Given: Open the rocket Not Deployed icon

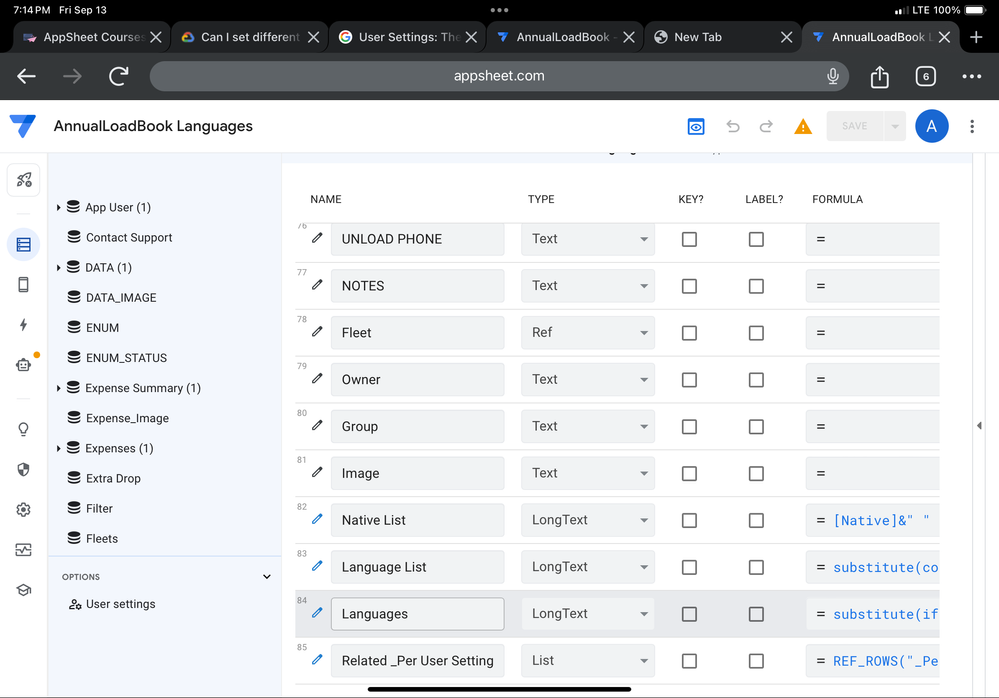Looking at the screenshot, I should (24, 180).
